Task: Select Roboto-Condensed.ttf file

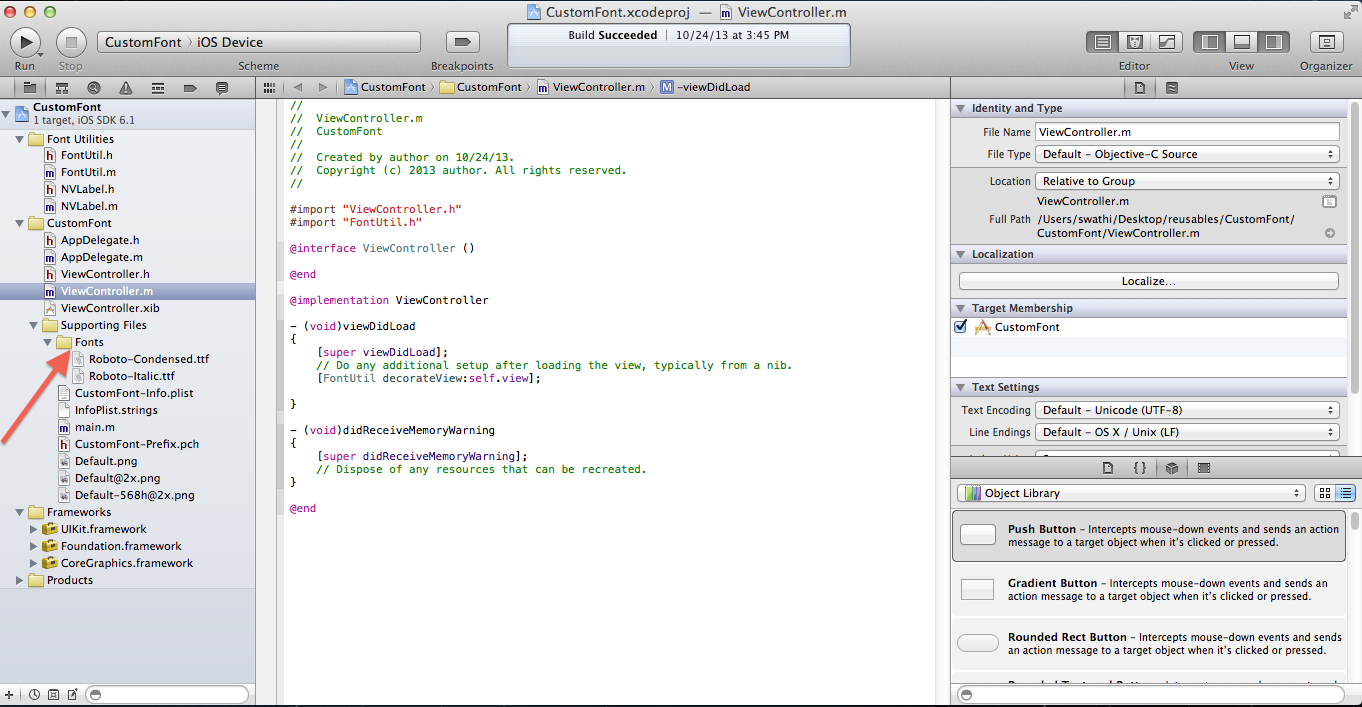Action: click(x=149, y=359)
